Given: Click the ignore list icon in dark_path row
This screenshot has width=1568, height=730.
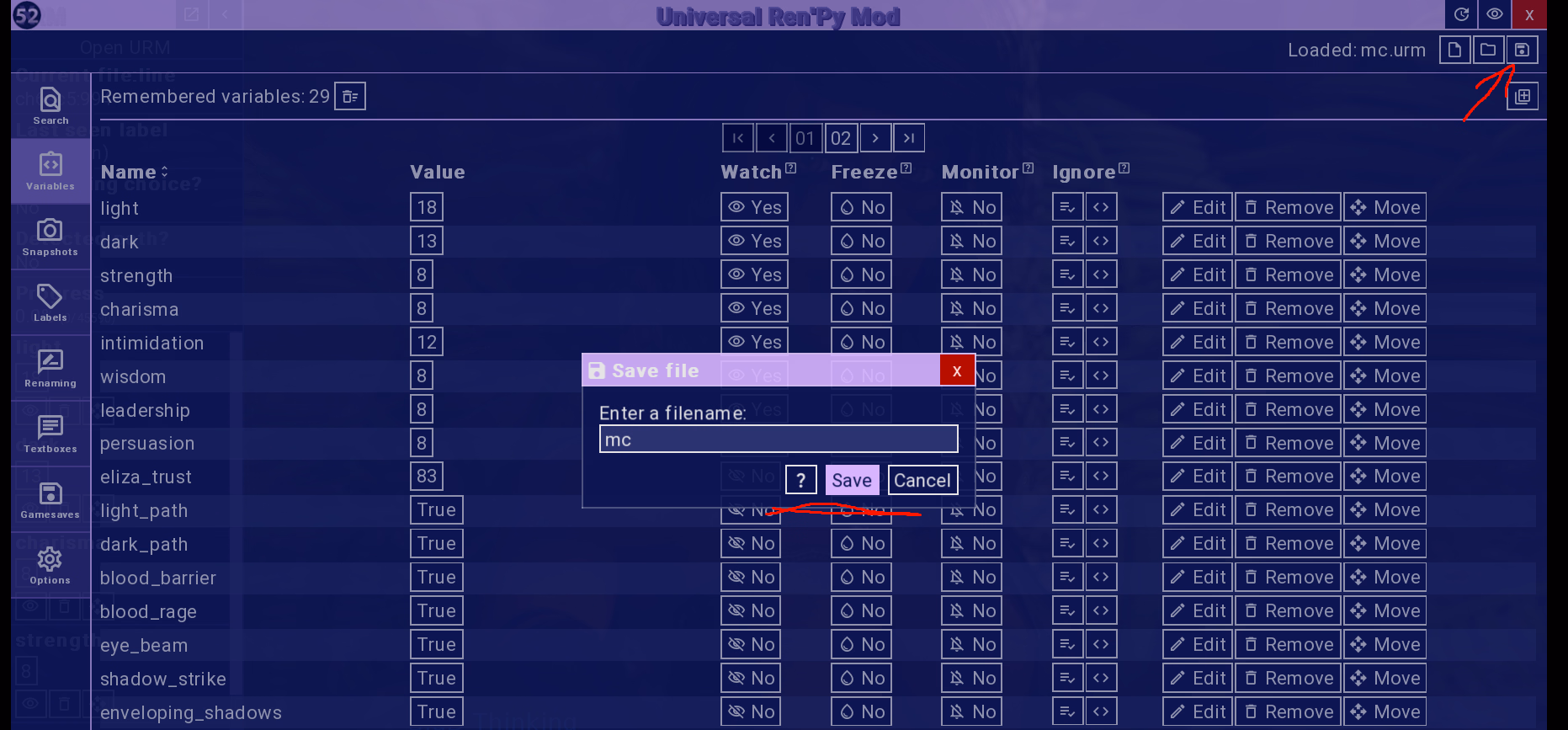Looking at the screenshot, I should click(1067, 543).
